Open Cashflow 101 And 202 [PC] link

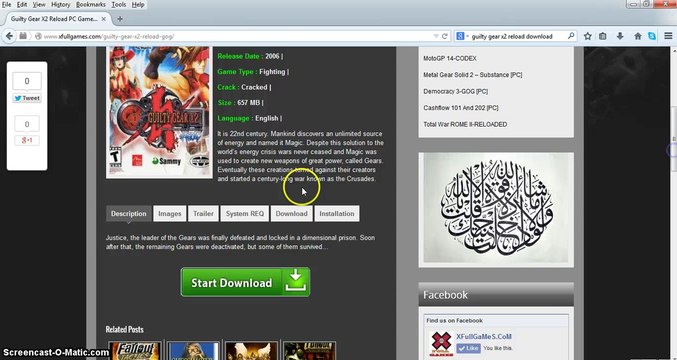[x=461, y=108]
